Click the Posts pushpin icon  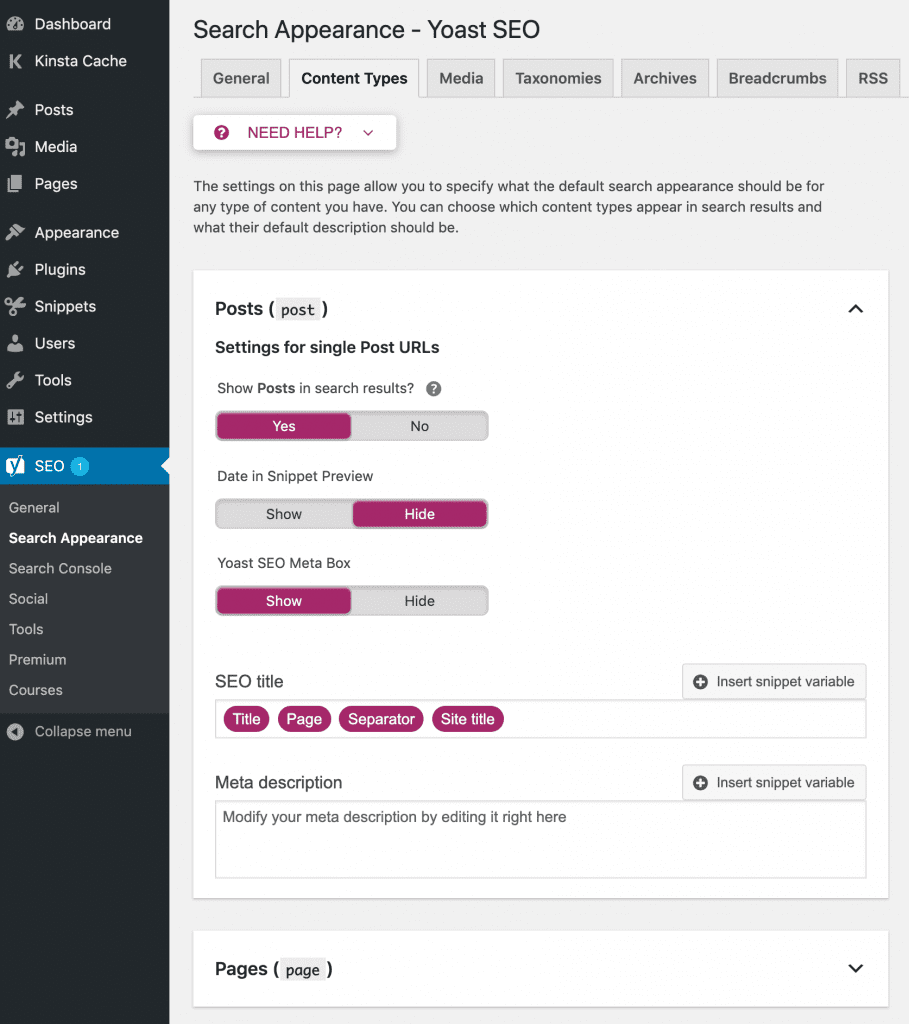coord(15,110)
